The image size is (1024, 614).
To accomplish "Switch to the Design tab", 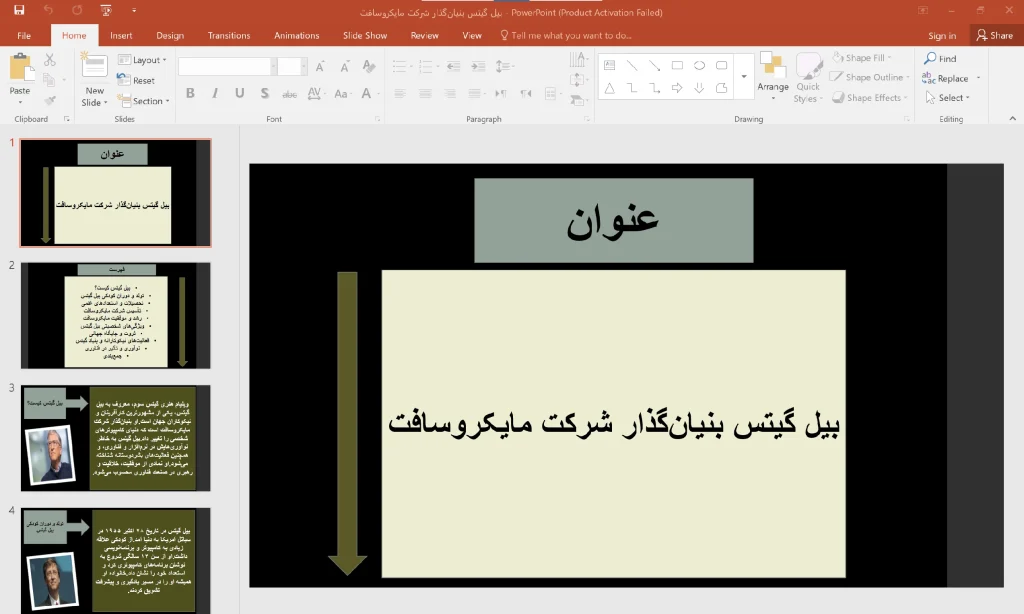I will pos(170,35).
